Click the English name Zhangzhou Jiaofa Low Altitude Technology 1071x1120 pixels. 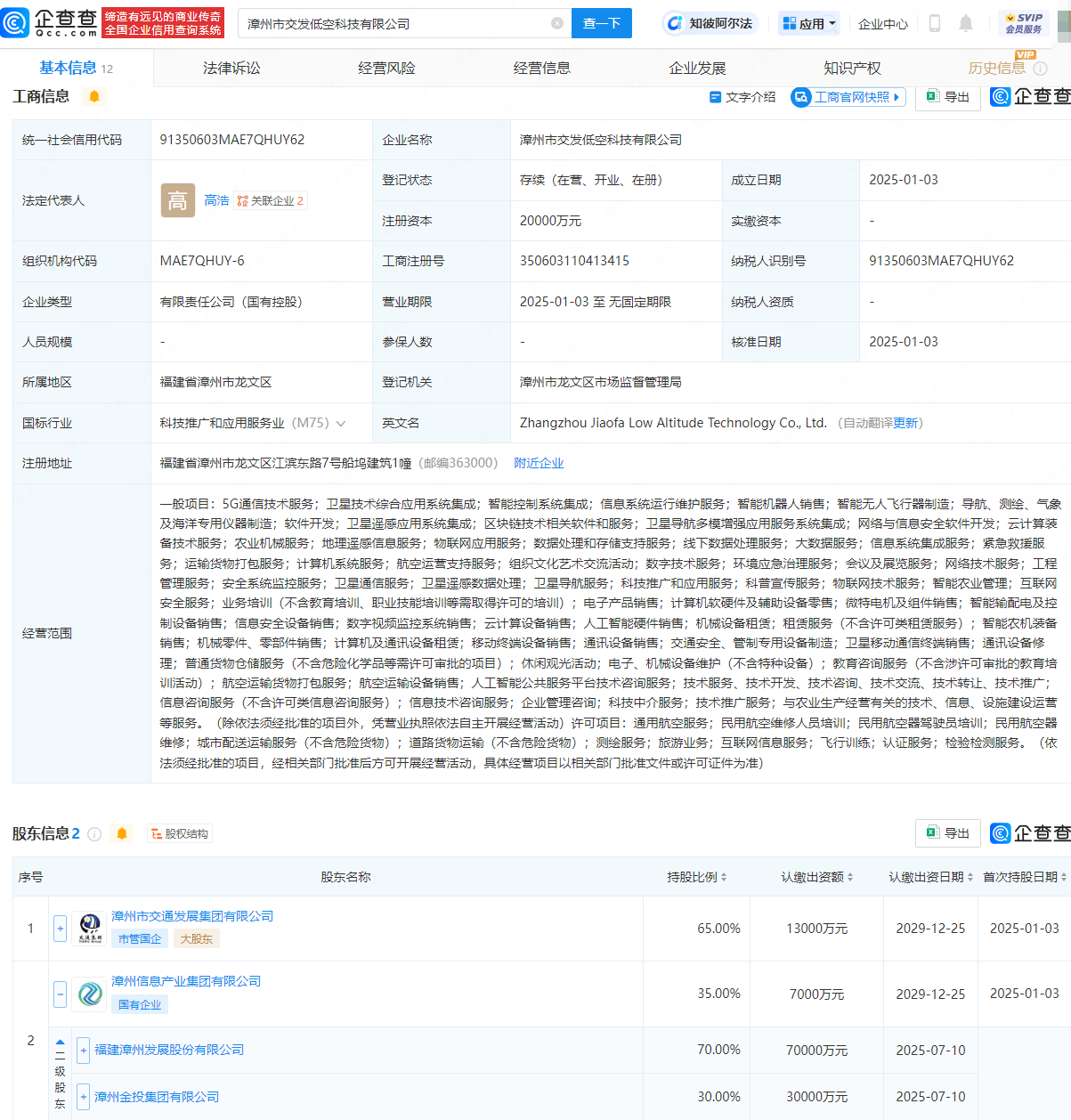[x=673, y=423]
